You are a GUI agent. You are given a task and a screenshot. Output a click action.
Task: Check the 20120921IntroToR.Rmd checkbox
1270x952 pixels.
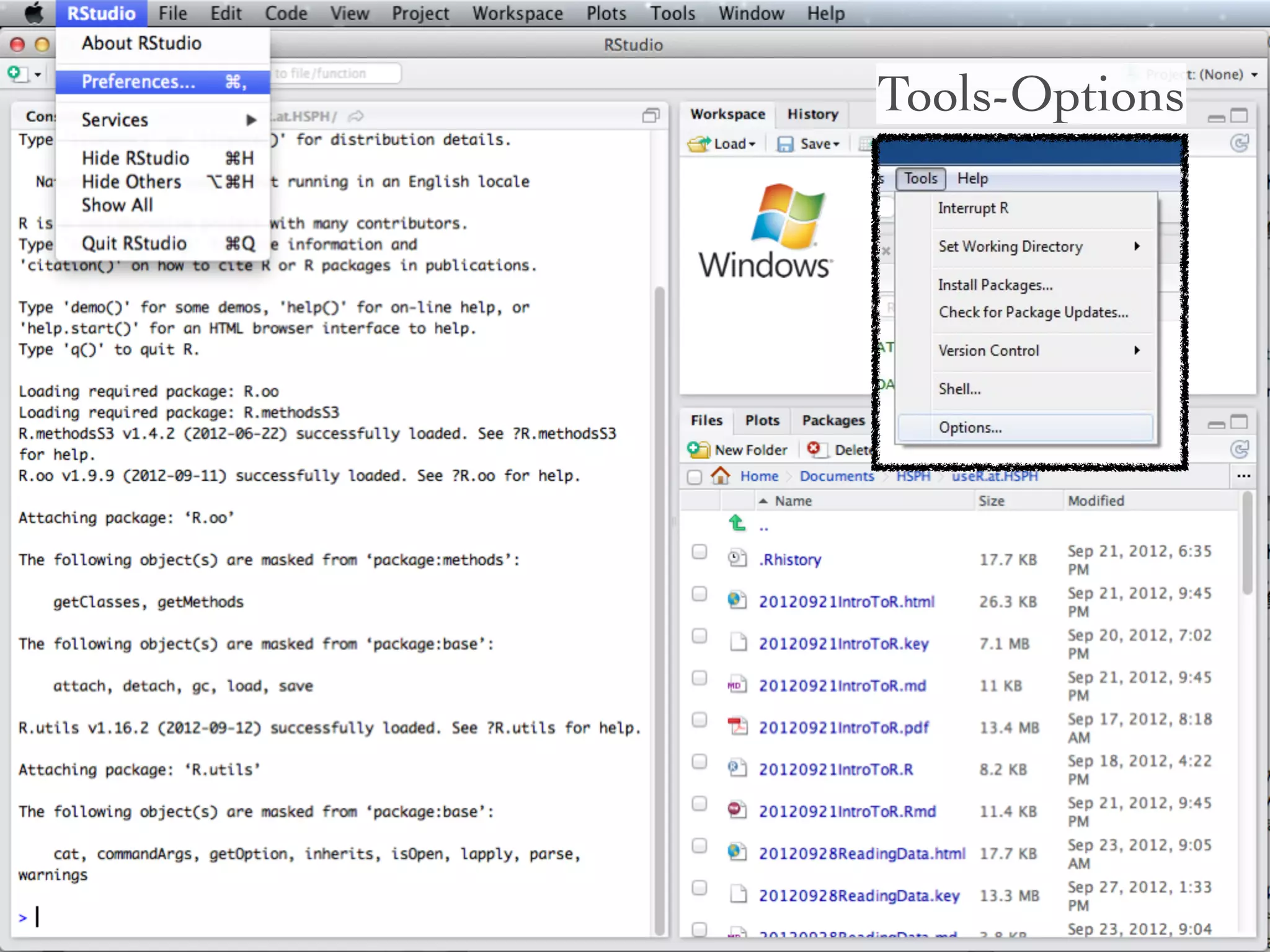(x=699, y=804)
